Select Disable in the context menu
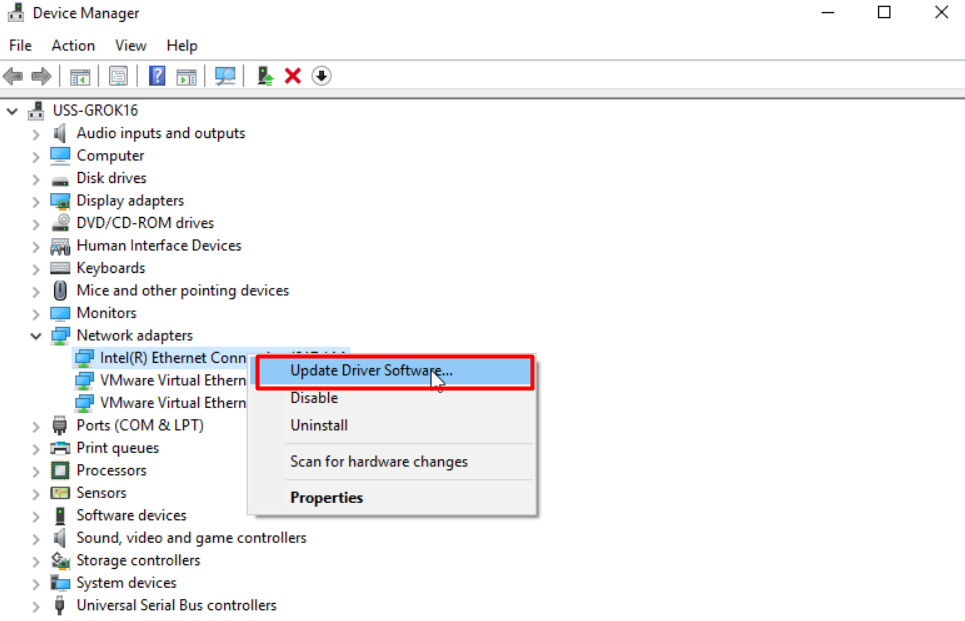The image size is (965, 621). 314,398
